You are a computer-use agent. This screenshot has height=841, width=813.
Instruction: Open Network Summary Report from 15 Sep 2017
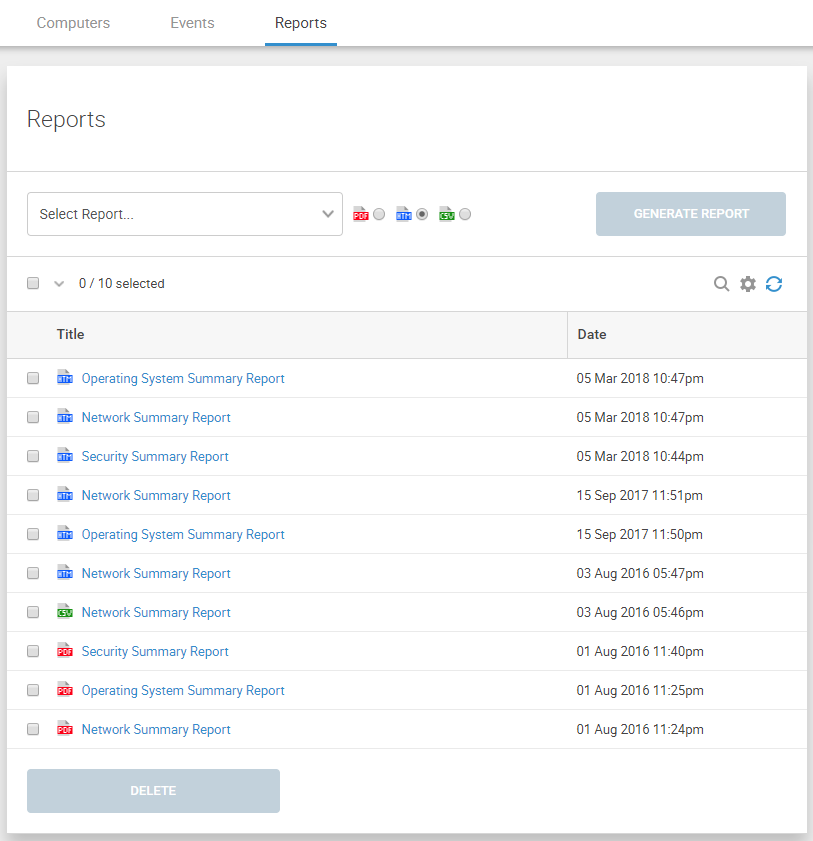tap(156, 495)
